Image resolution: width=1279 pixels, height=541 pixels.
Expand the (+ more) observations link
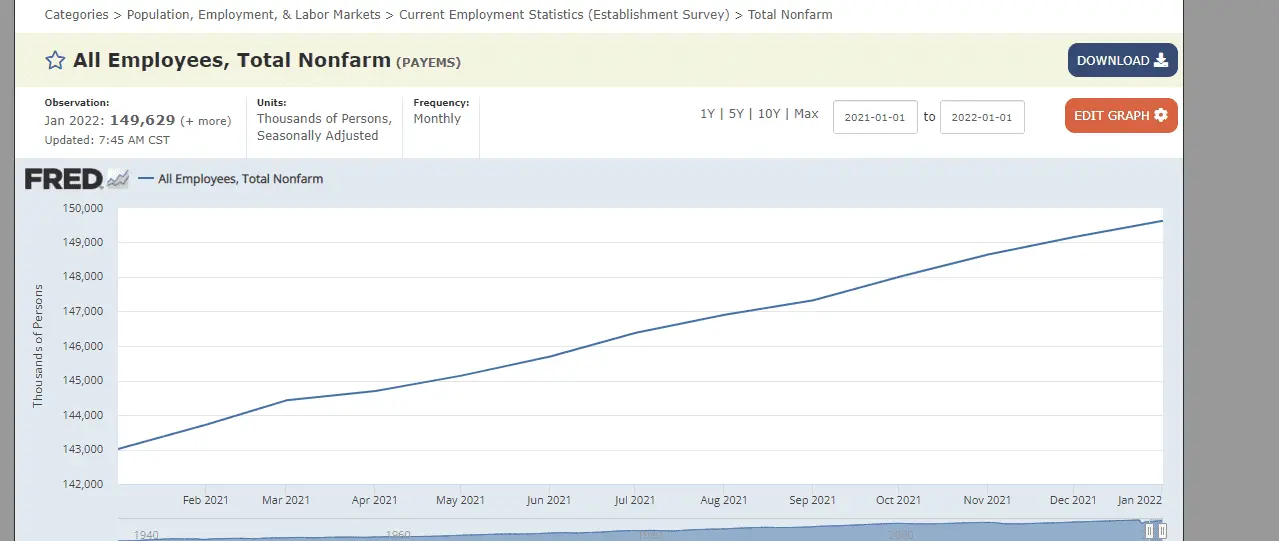(205, 121)
